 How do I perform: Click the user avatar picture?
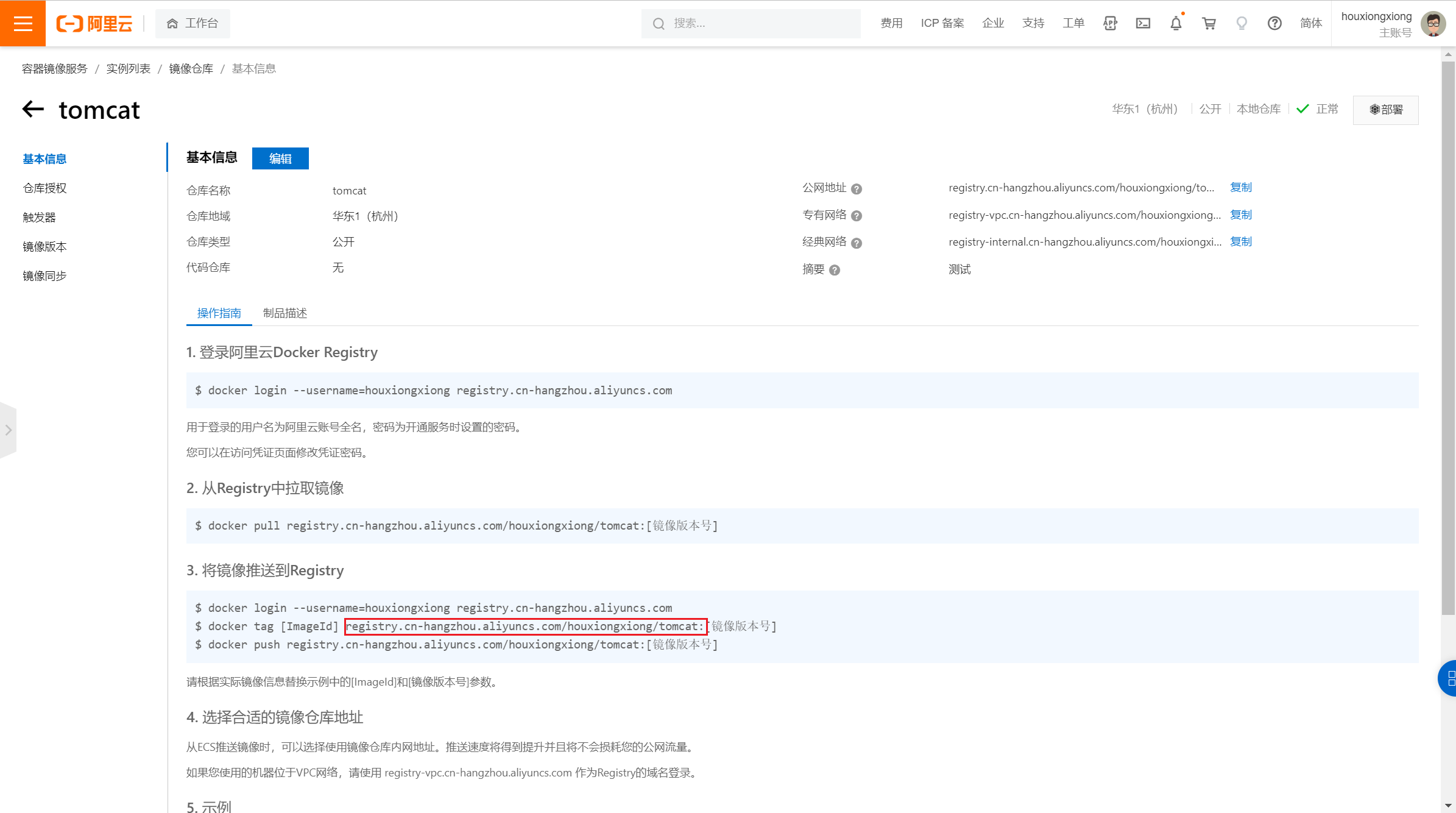[x=1433, y=24]
